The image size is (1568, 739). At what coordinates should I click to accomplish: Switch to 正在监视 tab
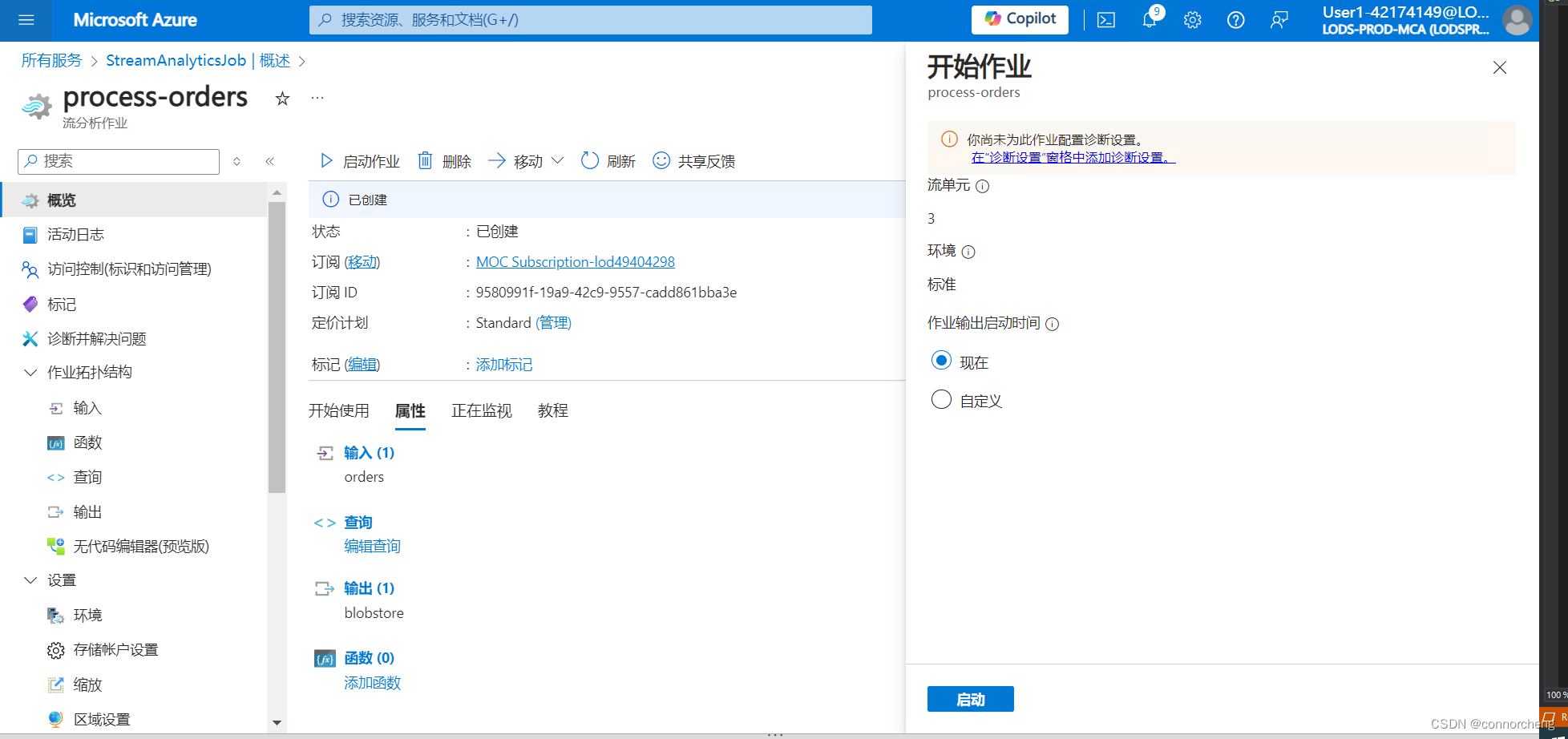click(x=482, y=411)
